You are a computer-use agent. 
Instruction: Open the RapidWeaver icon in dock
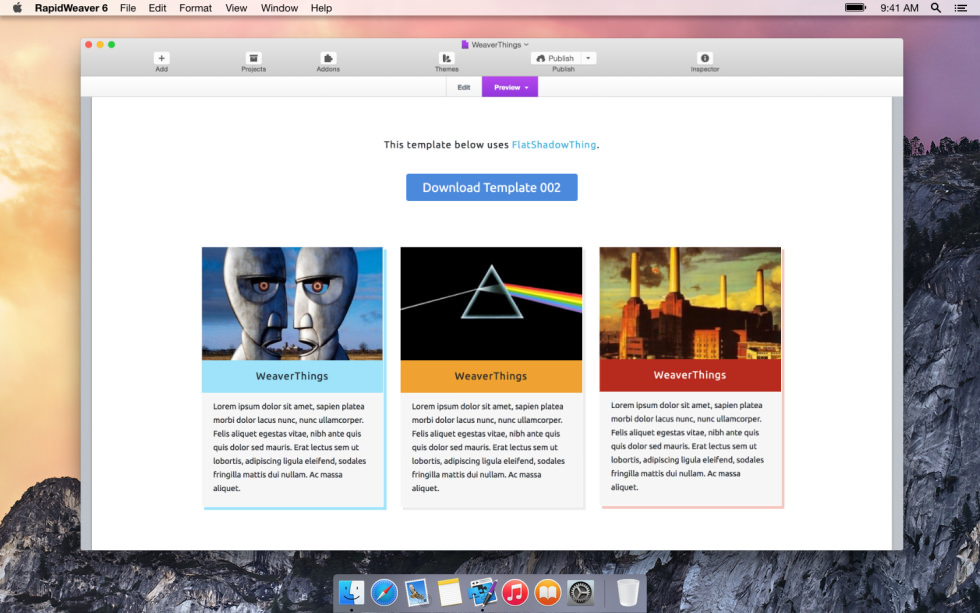482,592
